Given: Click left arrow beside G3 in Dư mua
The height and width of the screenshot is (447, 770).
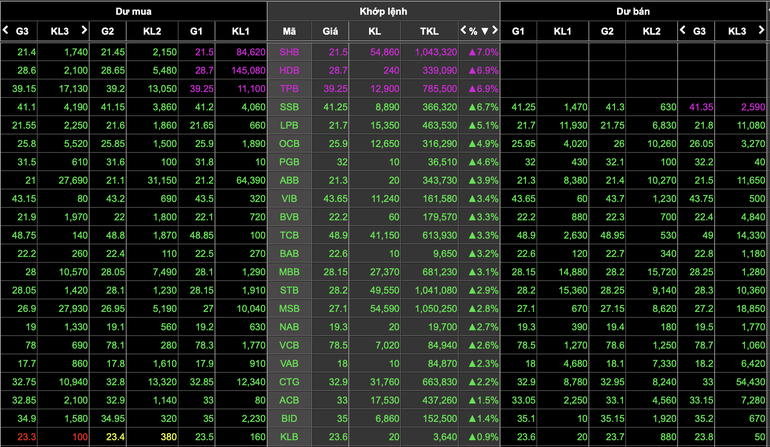Looking at the screenshot, I should coord(5,30).
